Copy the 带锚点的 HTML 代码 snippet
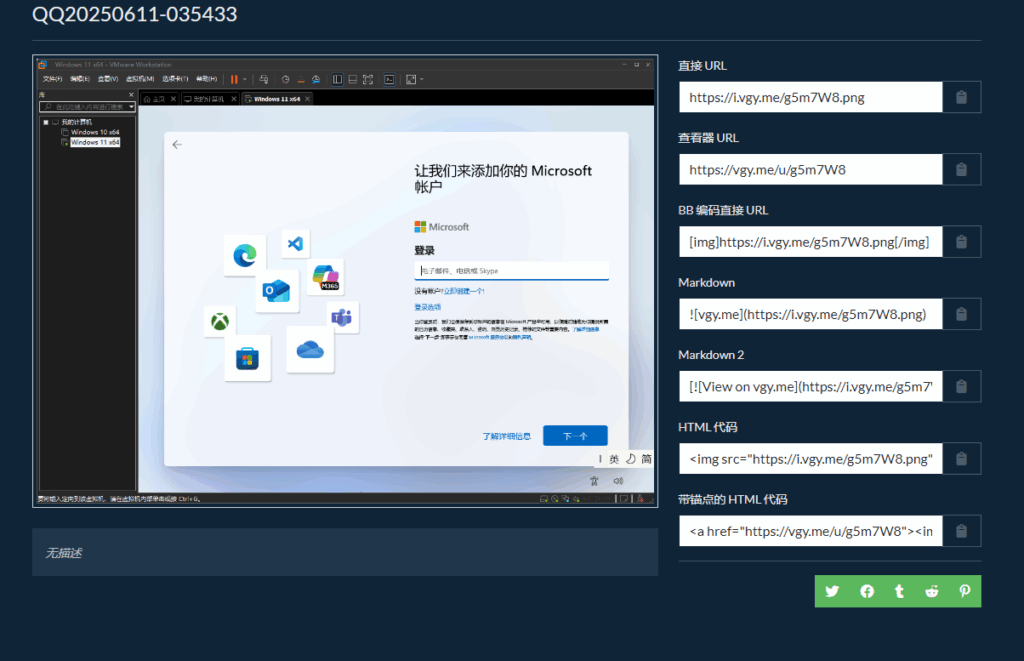 coord(961,531)
